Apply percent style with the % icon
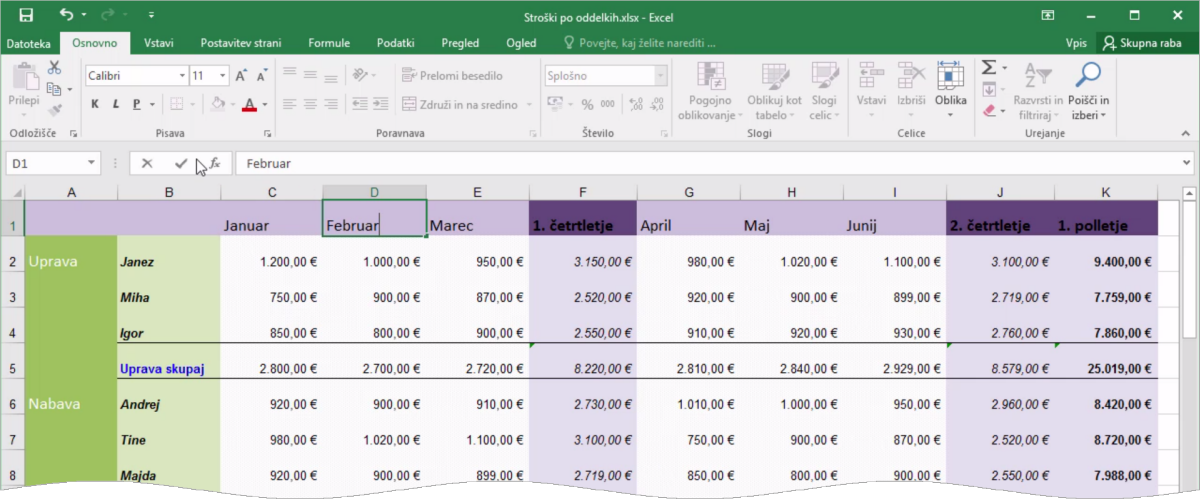 pyautogui.click(x=588, y=104)
